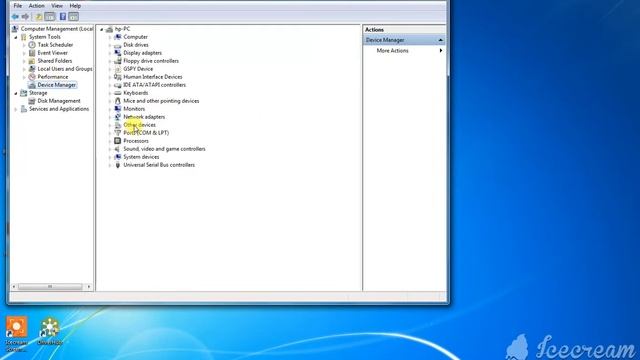The width and height of the screenshot is (640, 360).
Task: Click the Disk Management icon
Action: pos(32,101)
